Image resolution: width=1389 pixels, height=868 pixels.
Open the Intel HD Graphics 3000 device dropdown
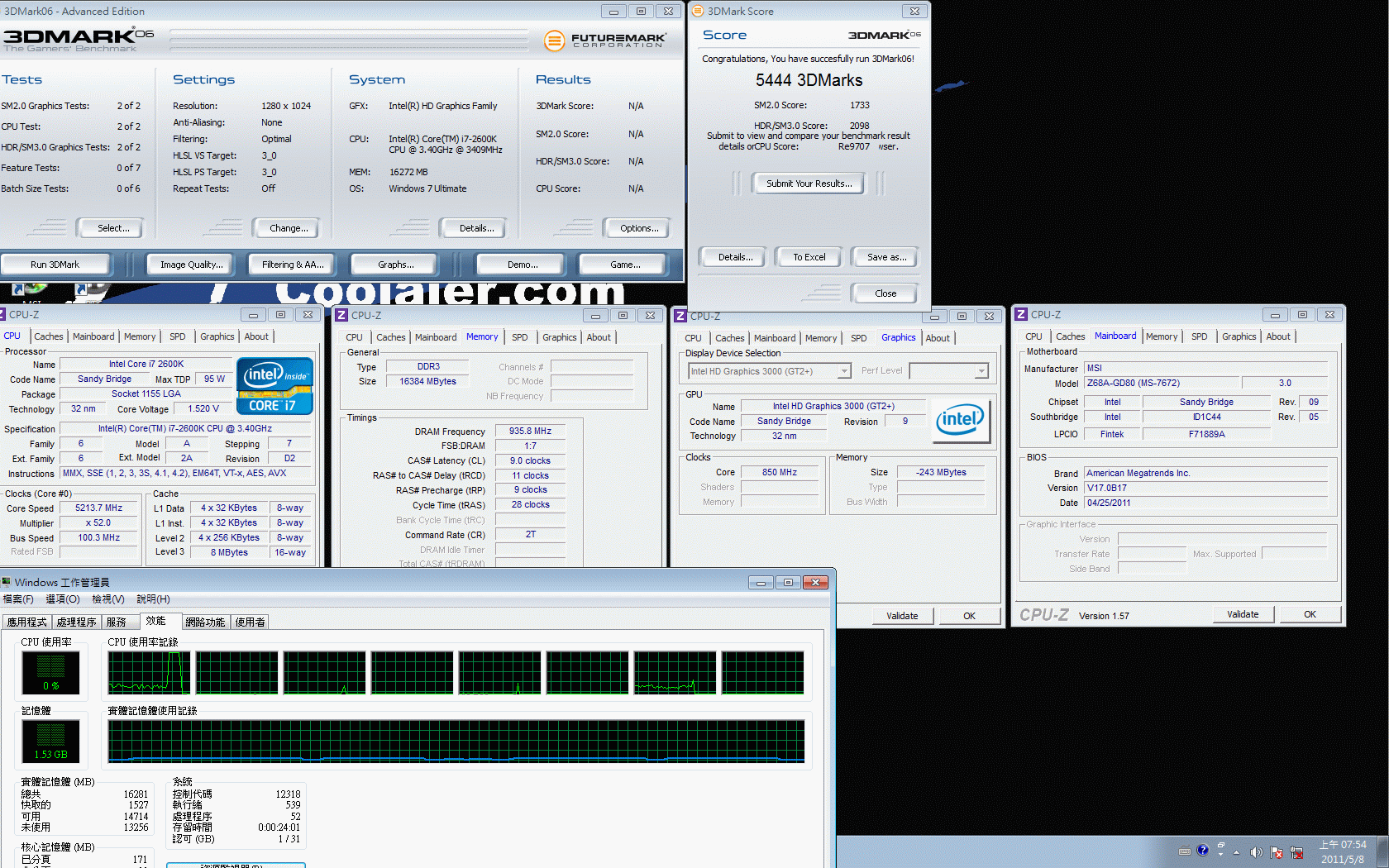click(844, 371)
